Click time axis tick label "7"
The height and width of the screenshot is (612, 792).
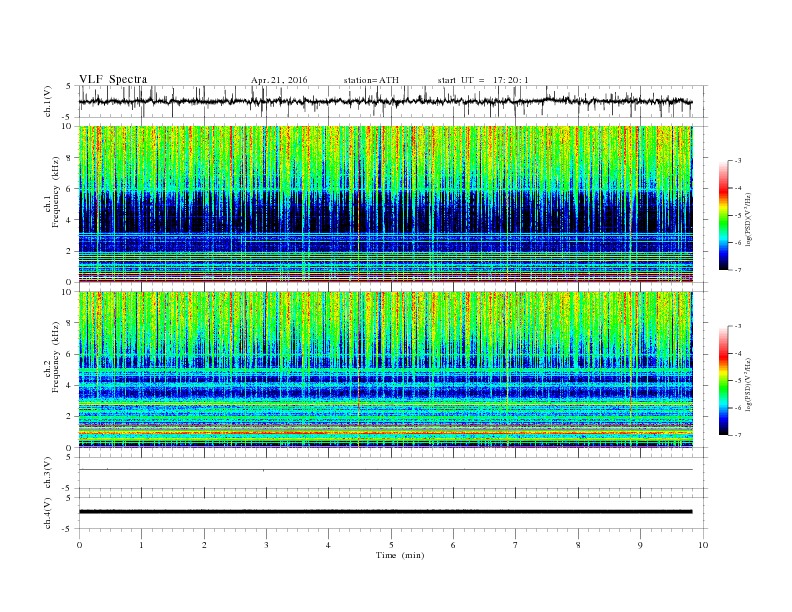(x=515, y=545)
